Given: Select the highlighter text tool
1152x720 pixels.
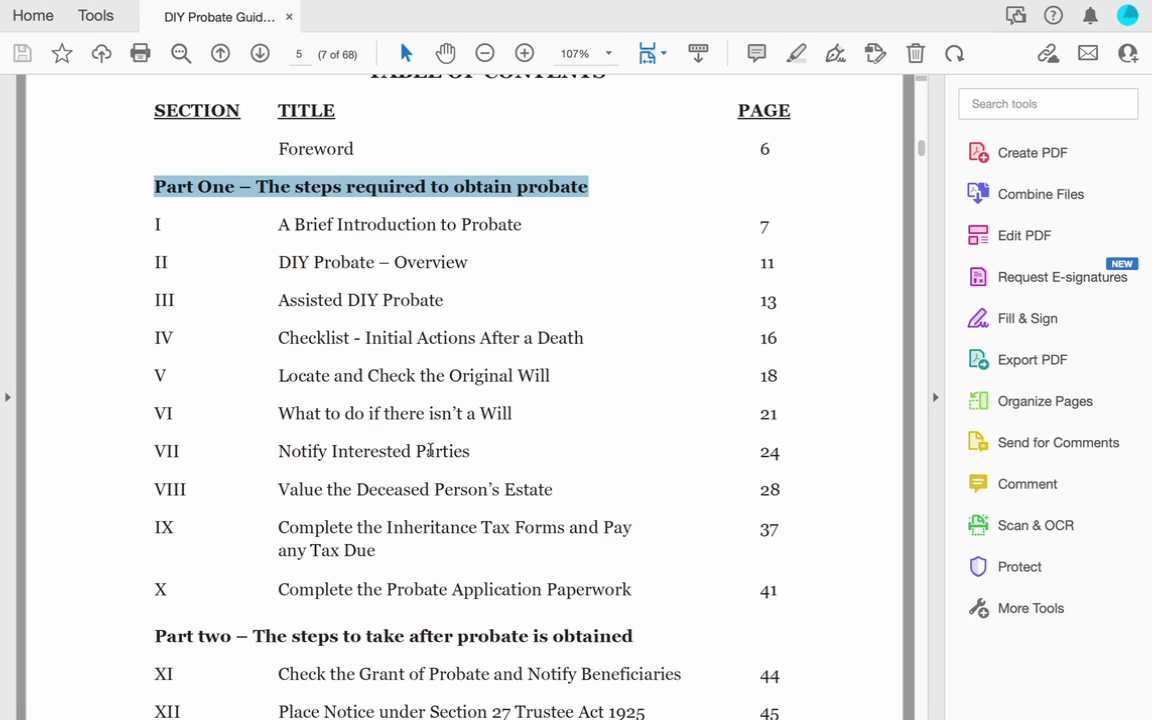Looking at the screenshot, I should pos(796,54).
